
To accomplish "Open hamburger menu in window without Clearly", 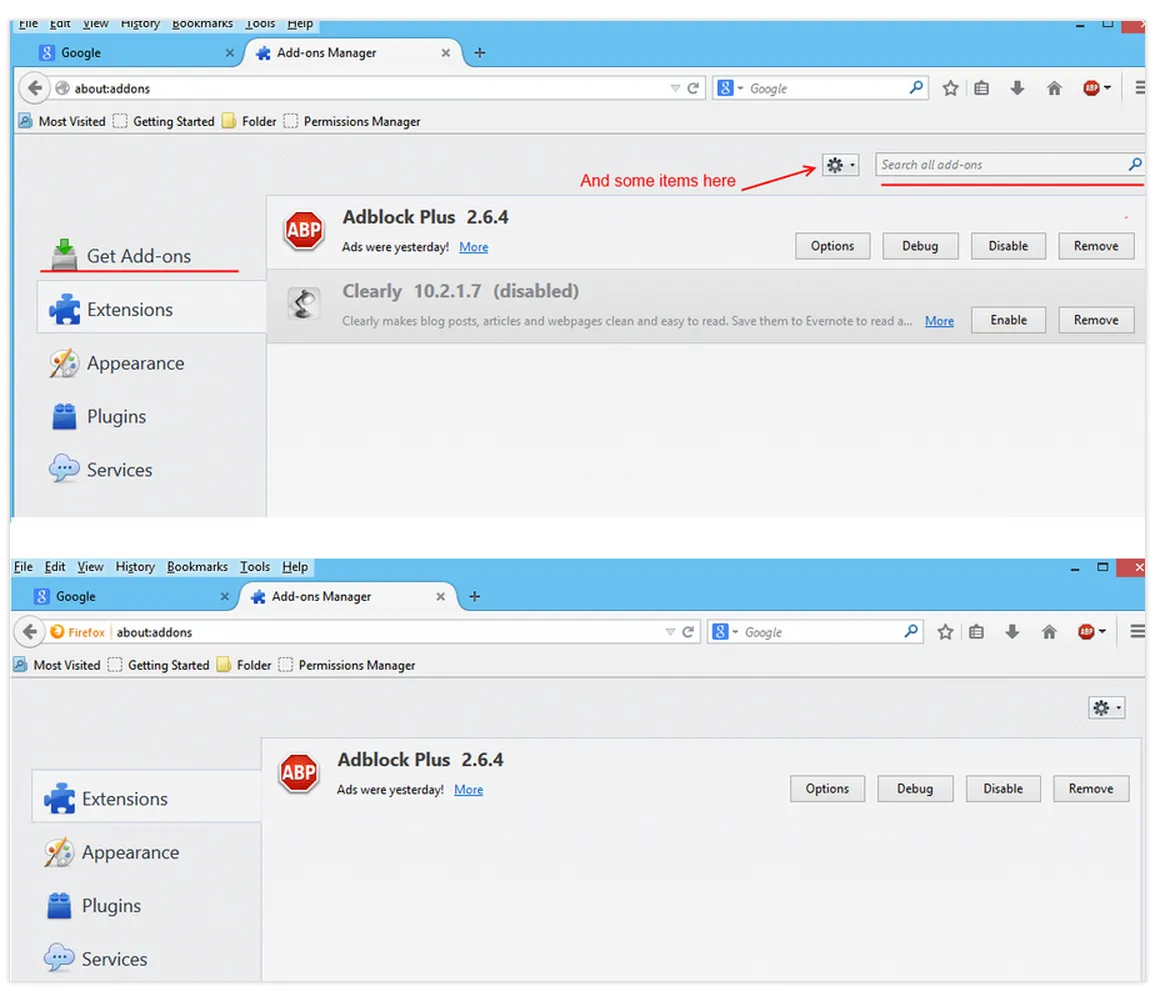I will click(x=1137, y=632).
